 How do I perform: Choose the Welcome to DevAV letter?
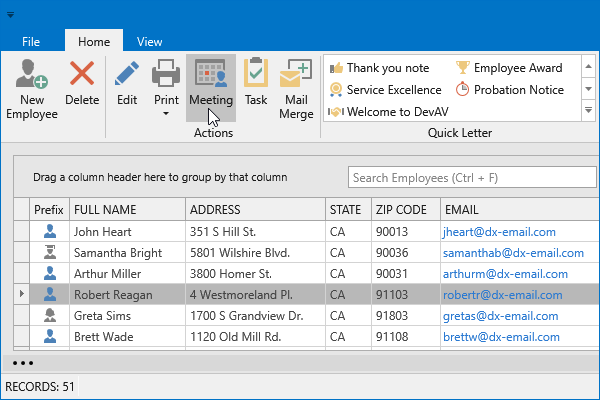[x=388, y=112]
